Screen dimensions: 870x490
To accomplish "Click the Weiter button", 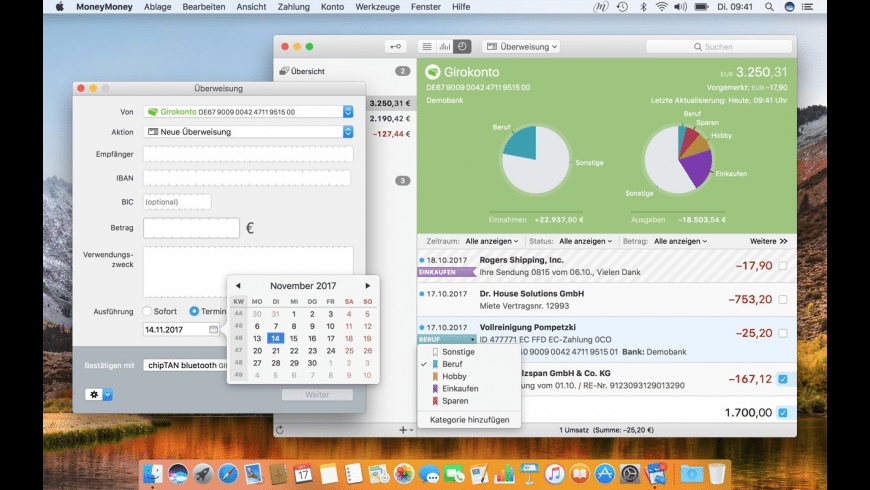I will [x=317, y=395].
